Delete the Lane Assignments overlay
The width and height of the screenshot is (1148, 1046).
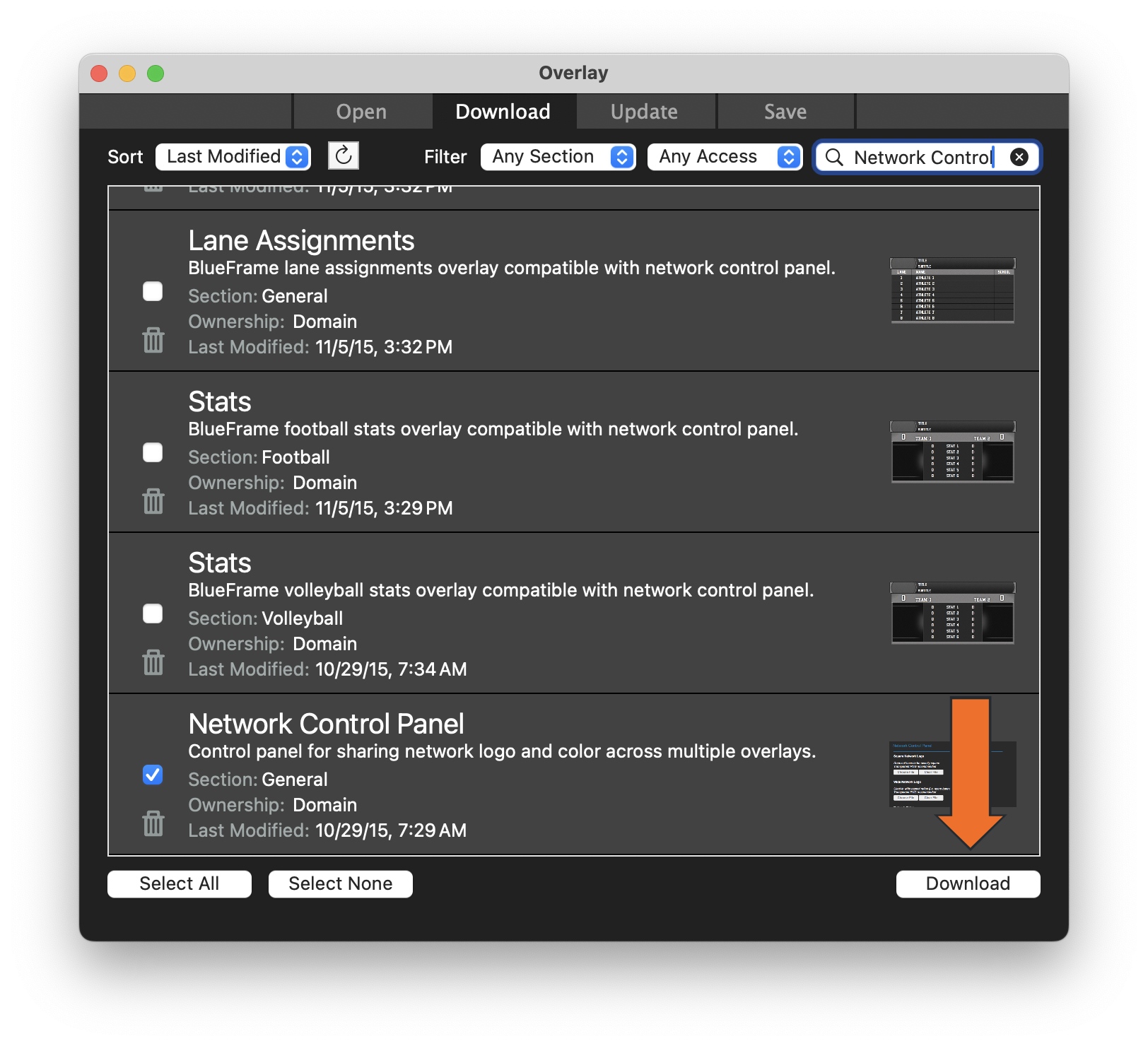pos(153,340)
